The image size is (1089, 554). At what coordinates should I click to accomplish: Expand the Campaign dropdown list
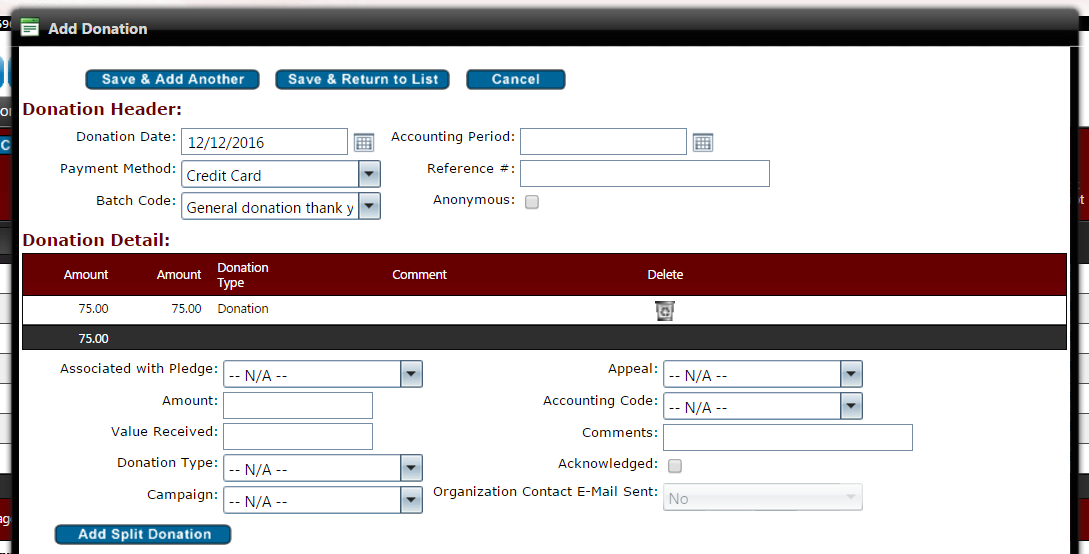point(411,500)
